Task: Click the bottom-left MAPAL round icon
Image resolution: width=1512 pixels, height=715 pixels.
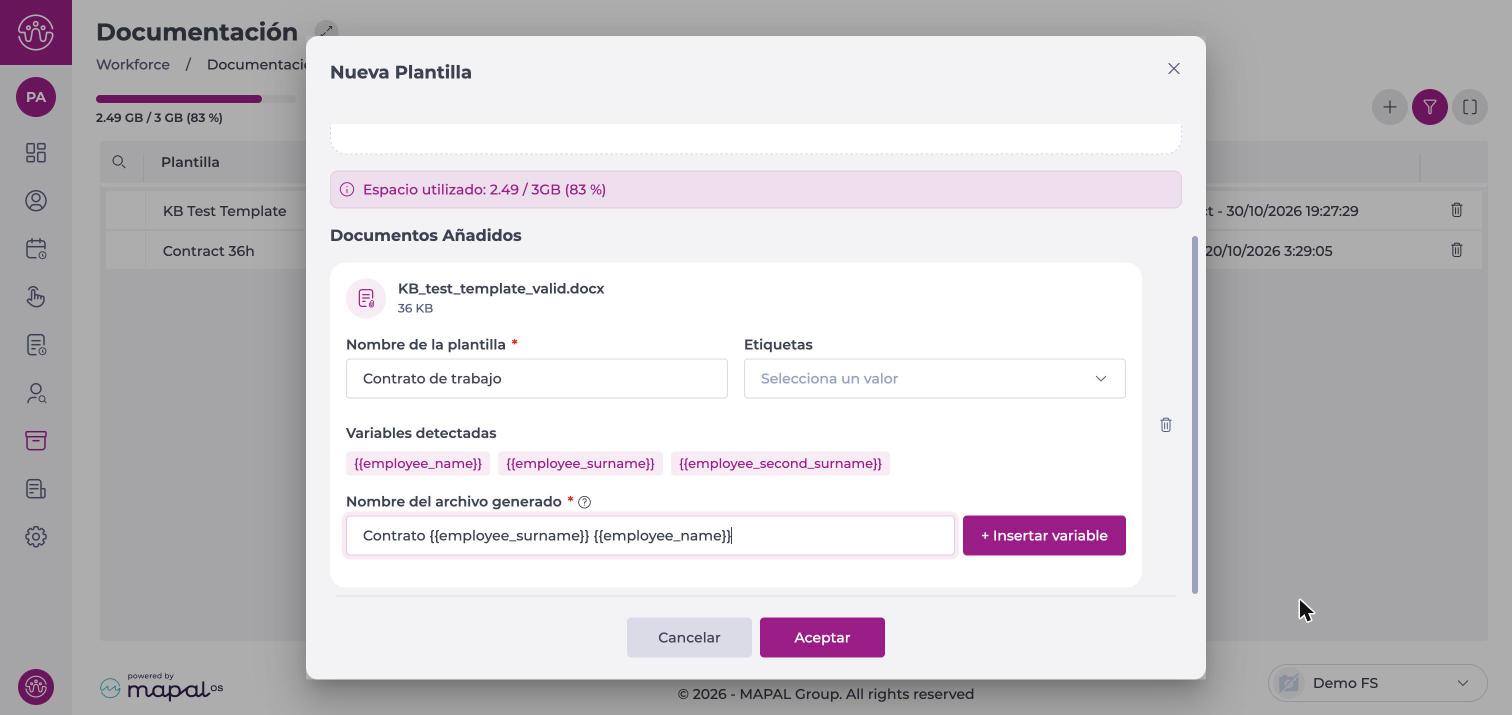Action: click(x=36, y=687)
